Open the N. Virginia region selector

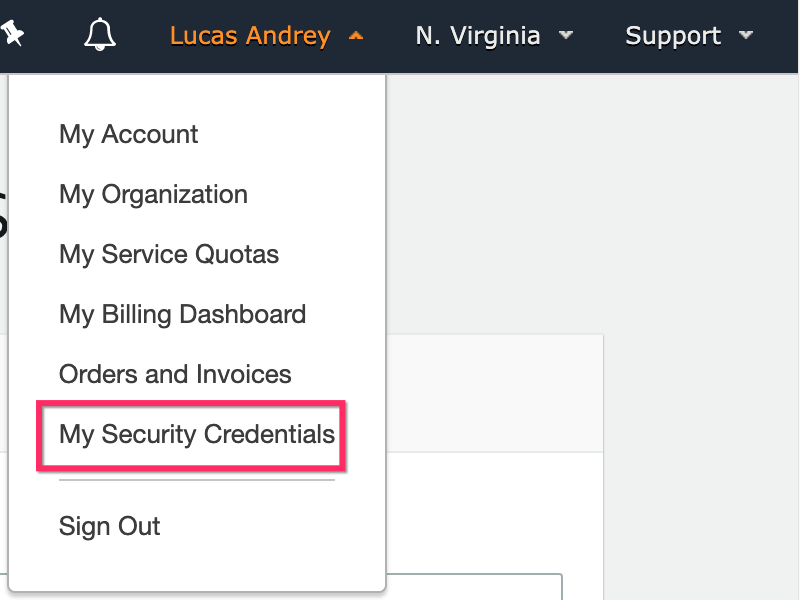pyautogui.click(x=478, y=36)
